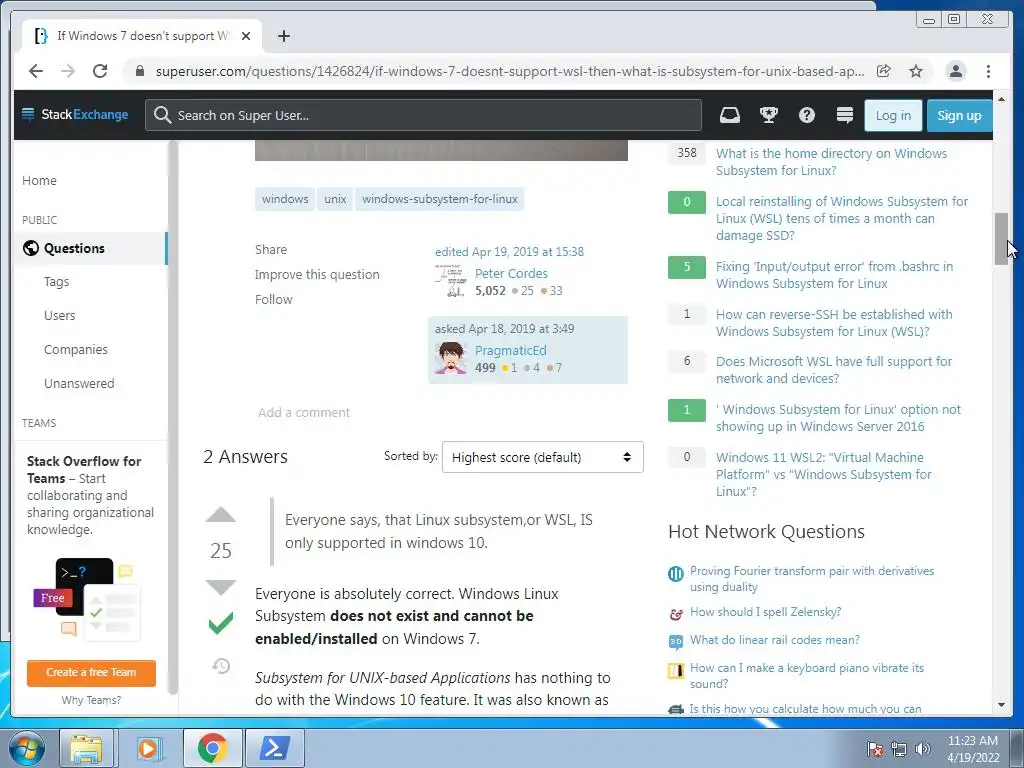This screenshot has width=1024, height=768.
Task: Select Questions in sidebar
Action: 90,248
